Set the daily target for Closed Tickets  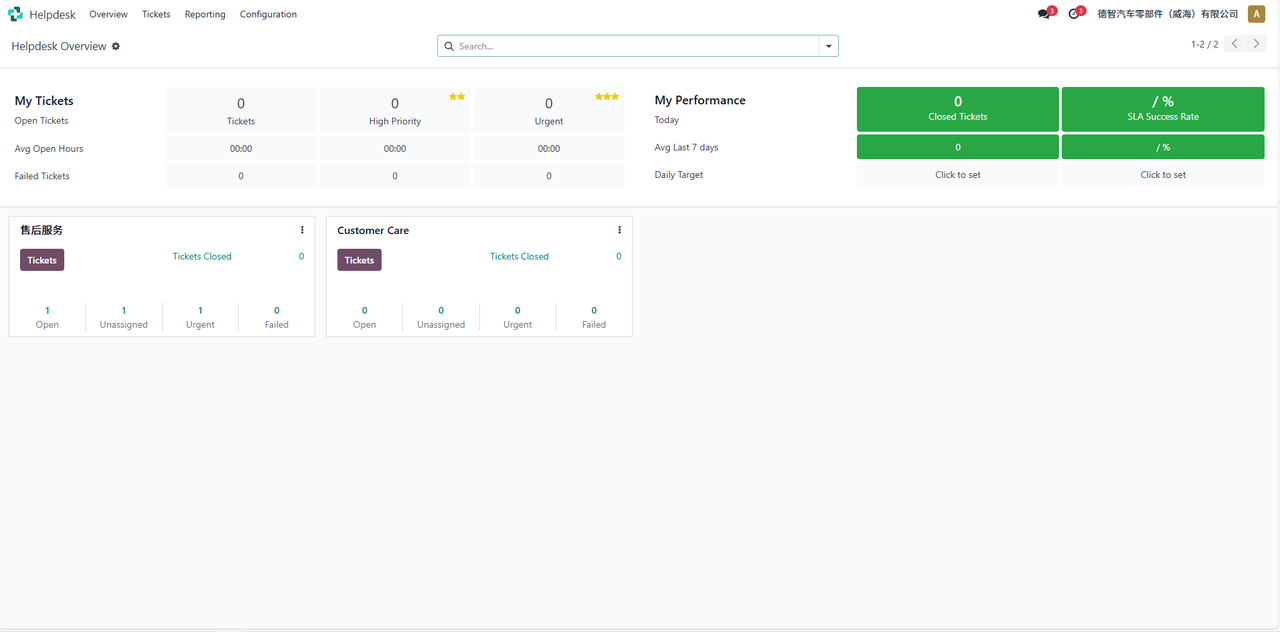[957, 175]
